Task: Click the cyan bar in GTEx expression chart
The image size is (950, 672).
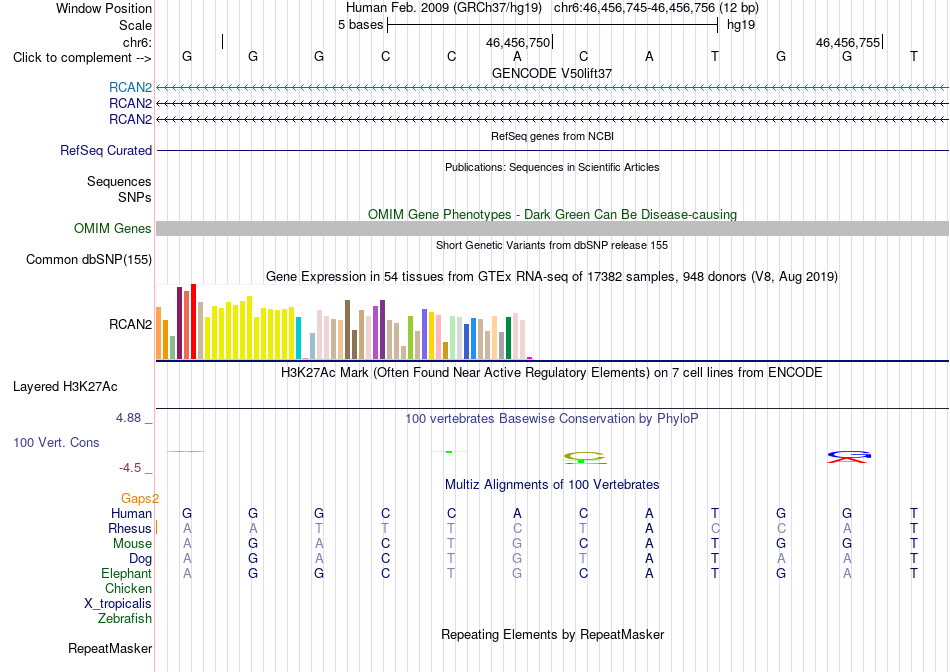Action: [x=298, y=338]
